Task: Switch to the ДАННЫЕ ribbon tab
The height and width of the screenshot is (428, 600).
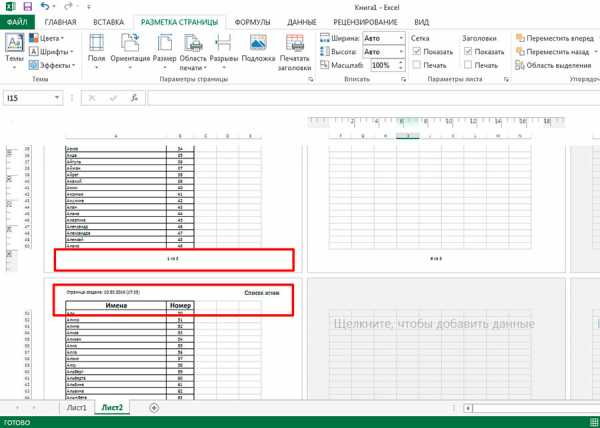Action: (x=302, y=22)
